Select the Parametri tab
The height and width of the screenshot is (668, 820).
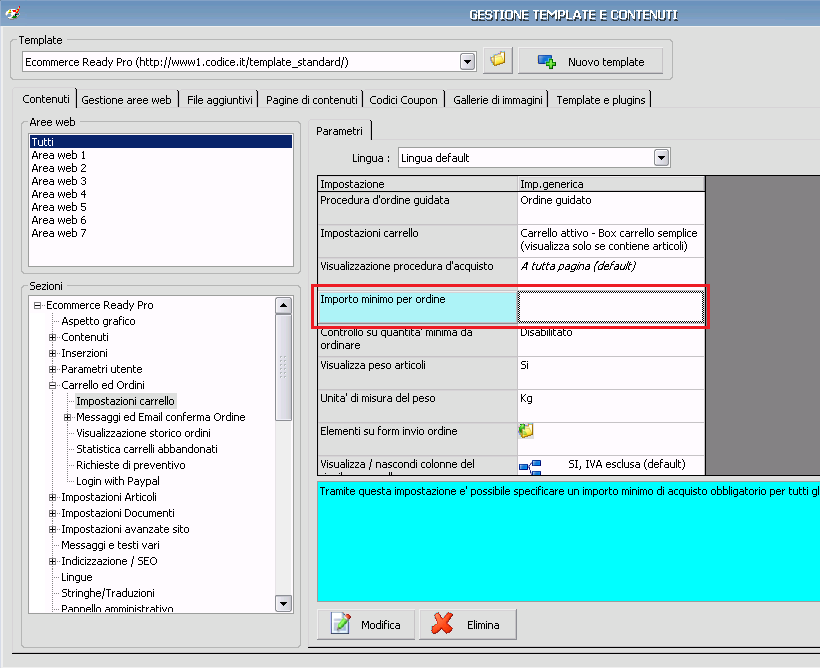click(339, 131)
